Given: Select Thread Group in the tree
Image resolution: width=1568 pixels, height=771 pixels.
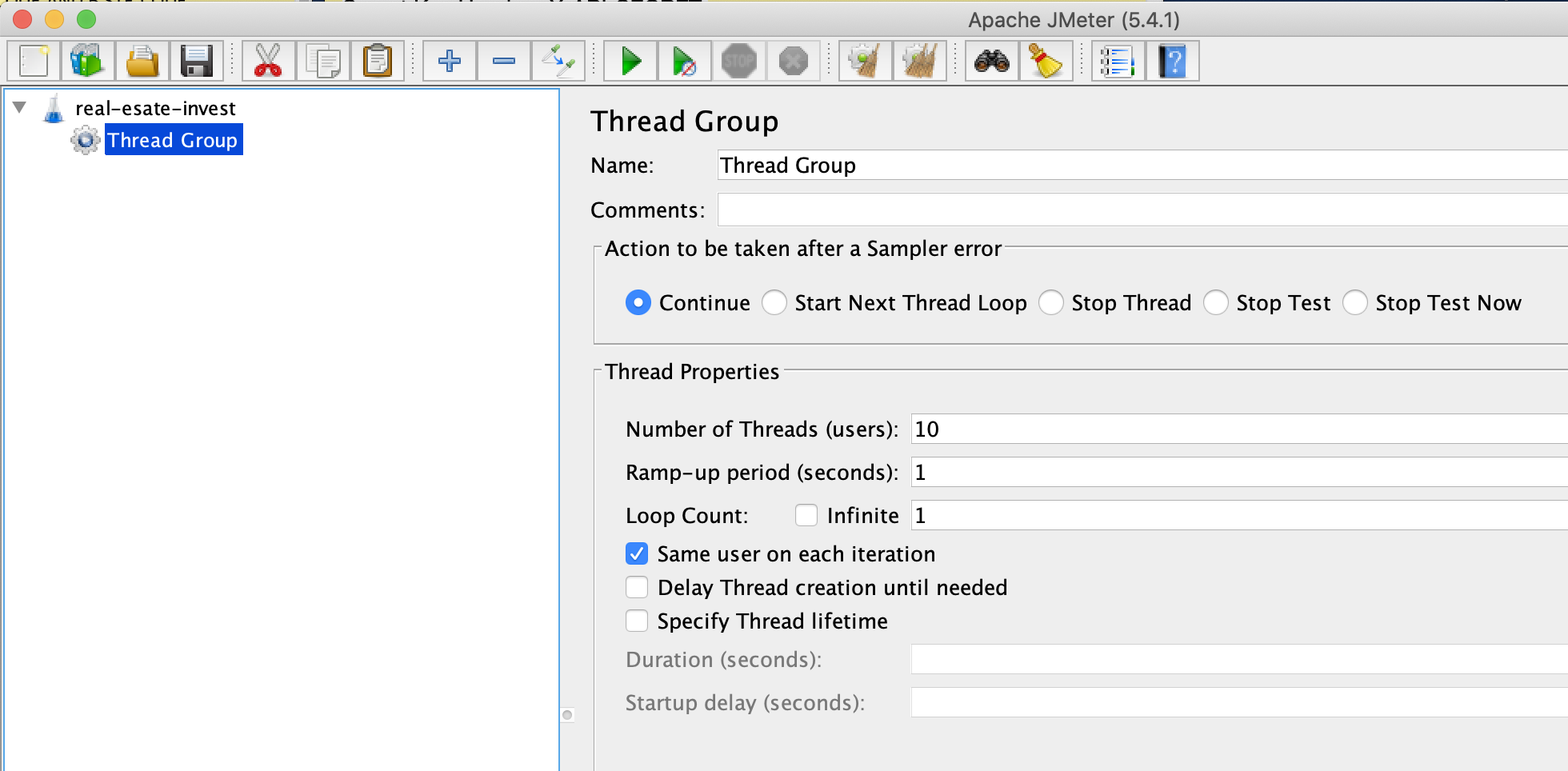Looking at the screenshot, I should click(173, 140).
